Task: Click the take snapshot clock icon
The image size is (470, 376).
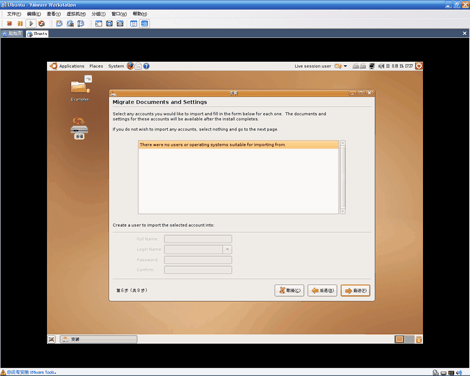Action: tap(59, 24)
